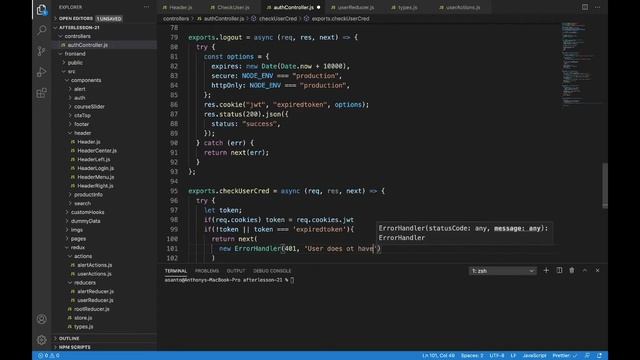Expand the public folder

[75, 63]
